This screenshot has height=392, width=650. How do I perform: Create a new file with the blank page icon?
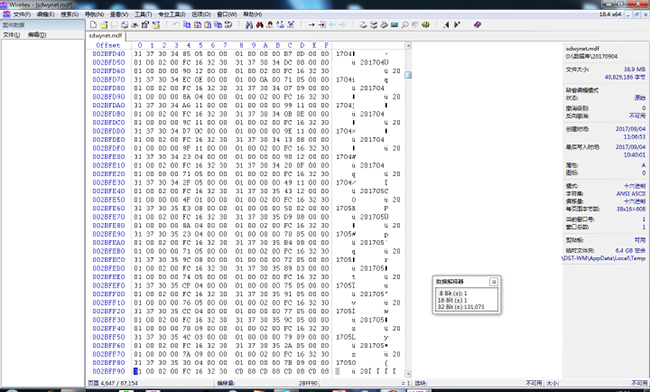pos(94,25)
